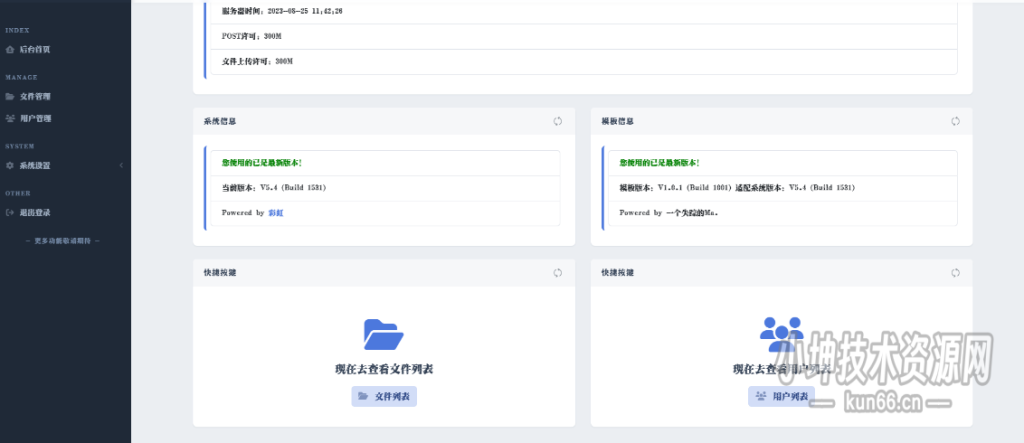Click the 系统信息 card title

coord(220,122)
